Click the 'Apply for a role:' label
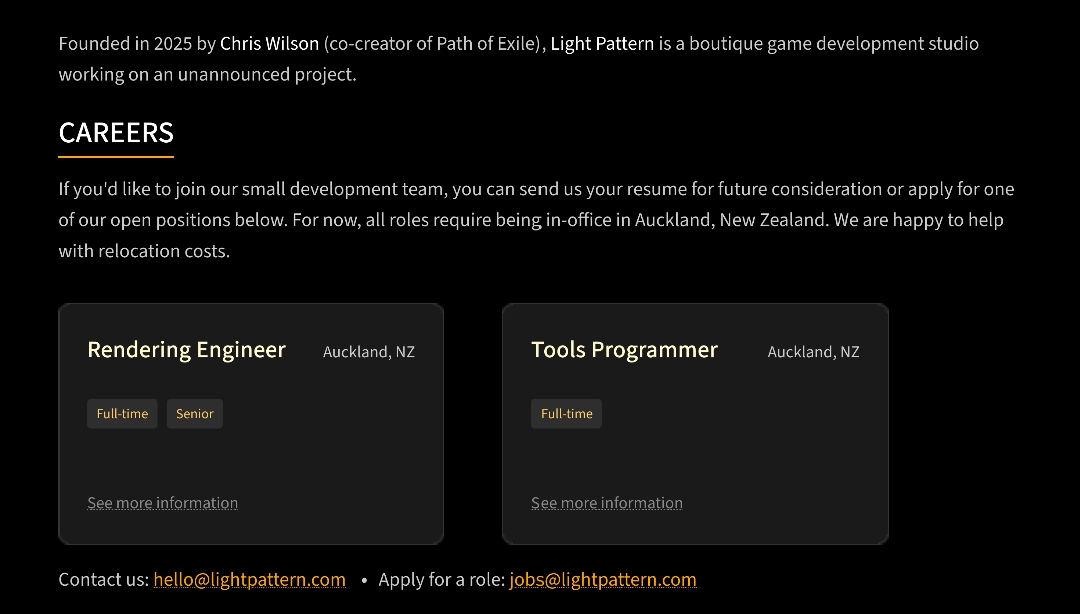This screenshot has height=614, width=1080. tap(442, 580)
